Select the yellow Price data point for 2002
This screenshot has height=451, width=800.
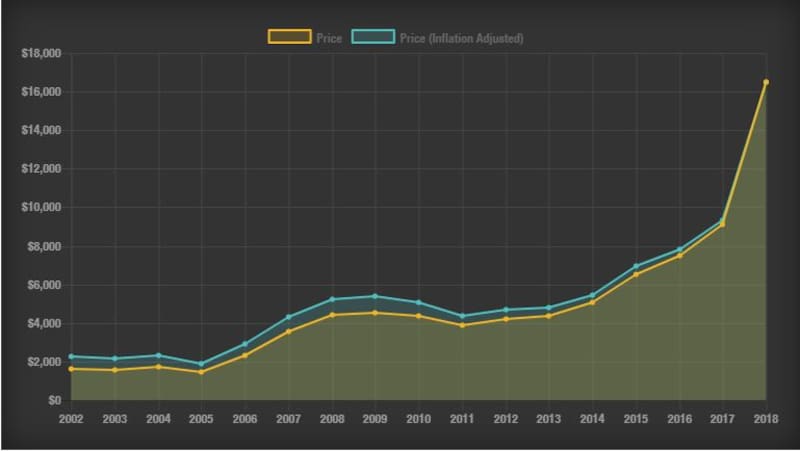pyautogui.click(x=71, y=369)
